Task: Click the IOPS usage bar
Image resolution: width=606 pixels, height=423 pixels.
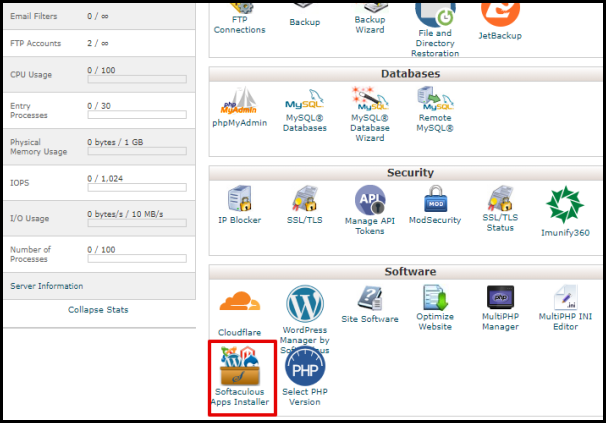Action: pos(137,188)
